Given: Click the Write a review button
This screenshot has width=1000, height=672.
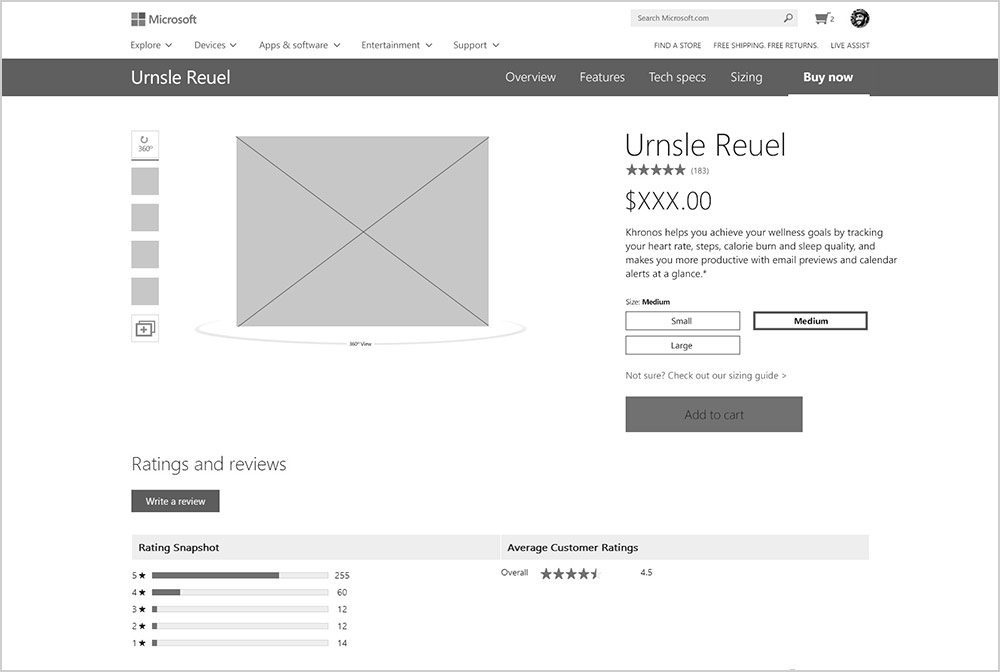Looking at the screenshot, I should pos(175,501).
